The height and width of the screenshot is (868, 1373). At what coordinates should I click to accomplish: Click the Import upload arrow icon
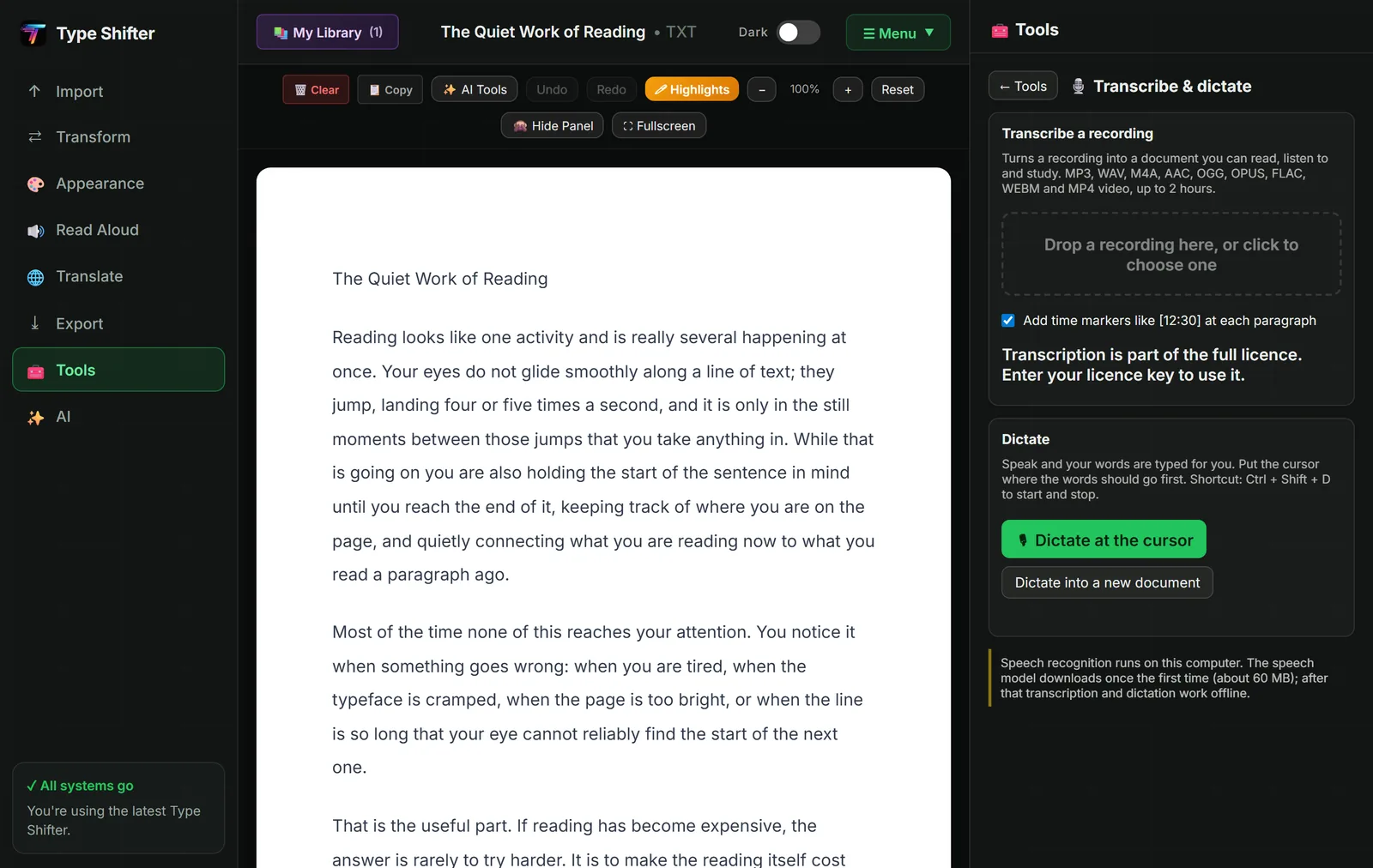tap(35, 91)
